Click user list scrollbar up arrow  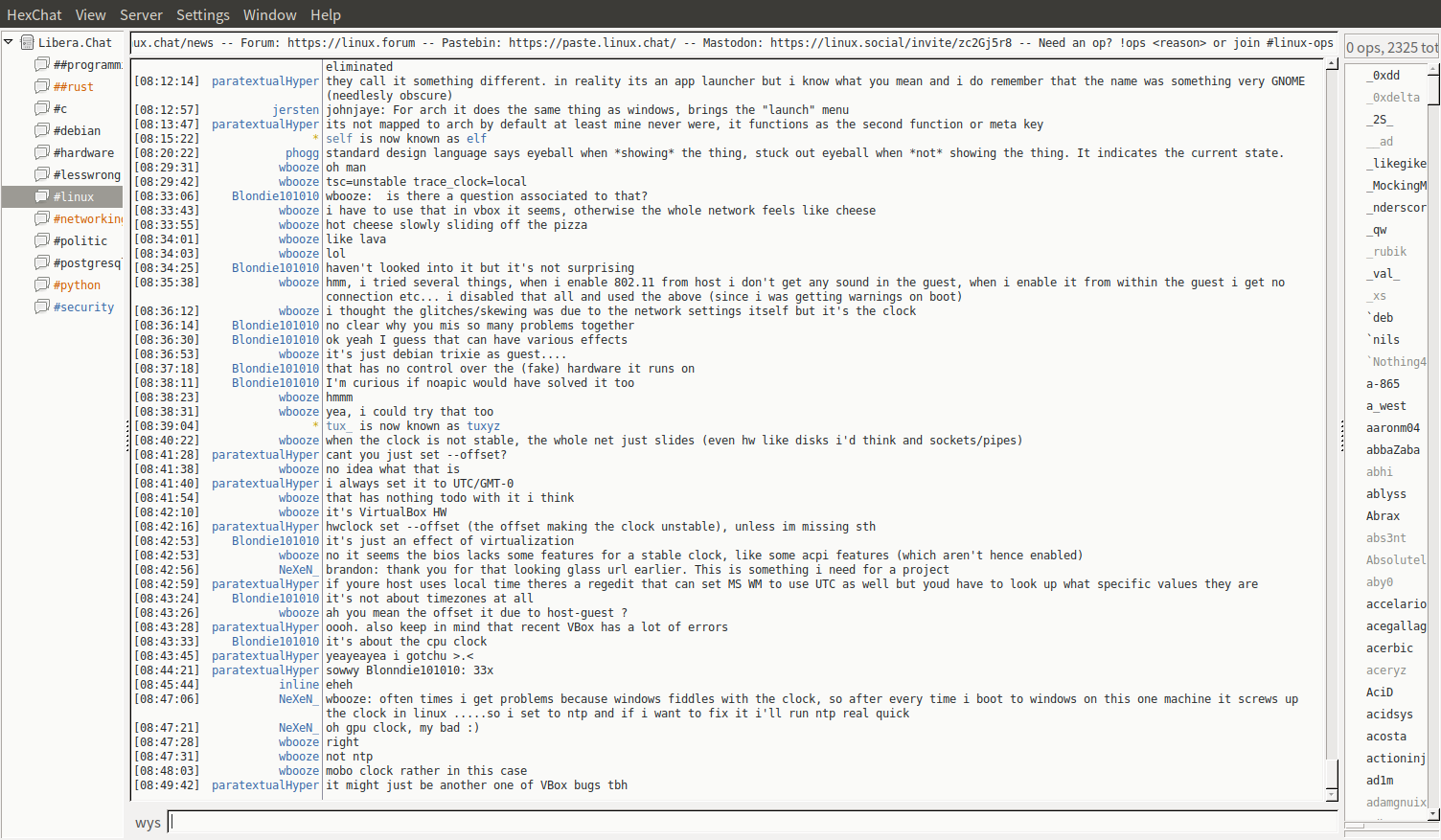(1434, 70)
